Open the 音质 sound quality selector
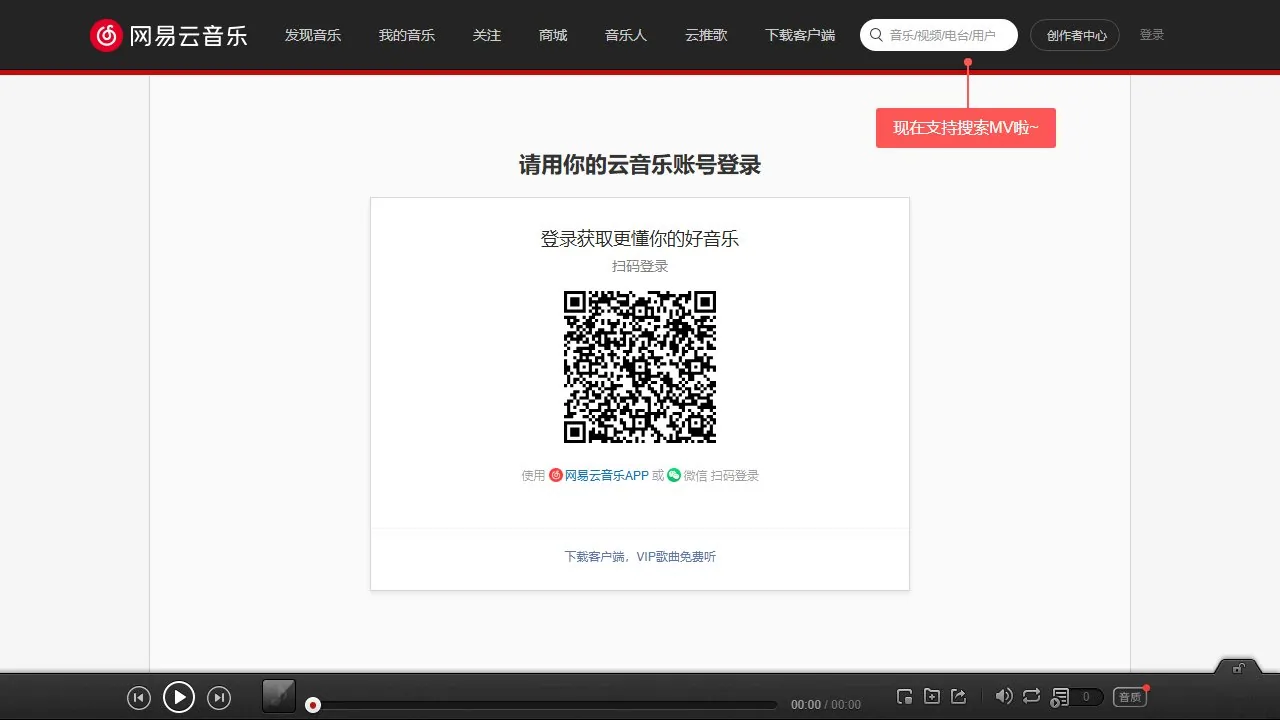 [x=1129, y=697]
